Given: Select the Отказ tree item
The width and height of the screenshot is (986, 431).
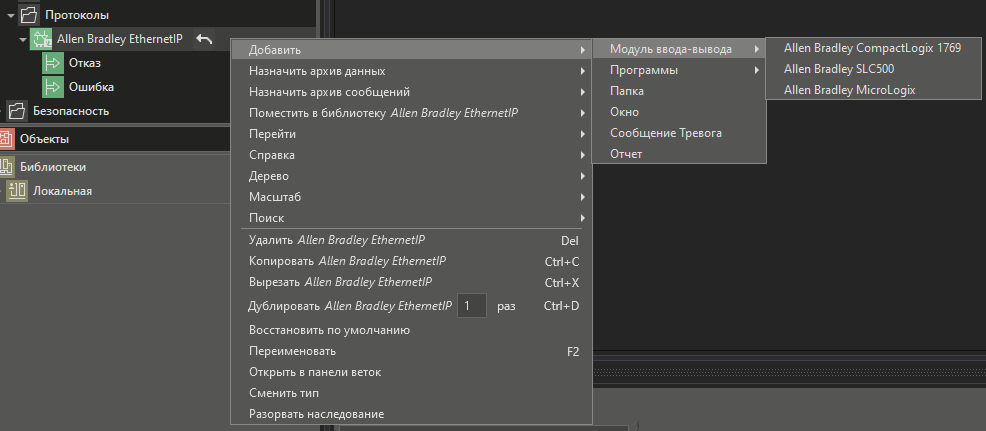Looking at the screenshot, I should coord(85,63).
